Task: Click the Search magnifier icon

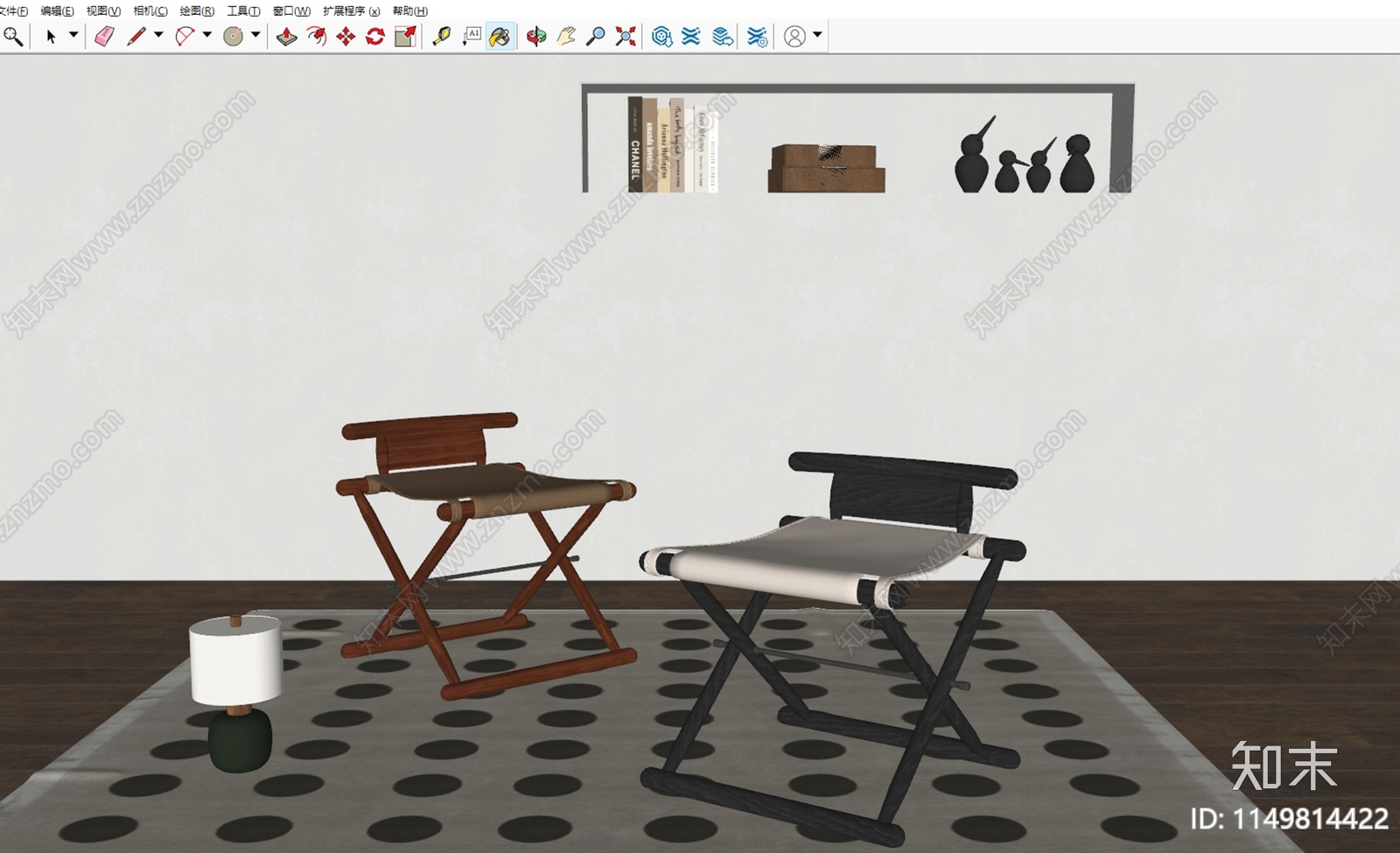Action: click(13, 37)
